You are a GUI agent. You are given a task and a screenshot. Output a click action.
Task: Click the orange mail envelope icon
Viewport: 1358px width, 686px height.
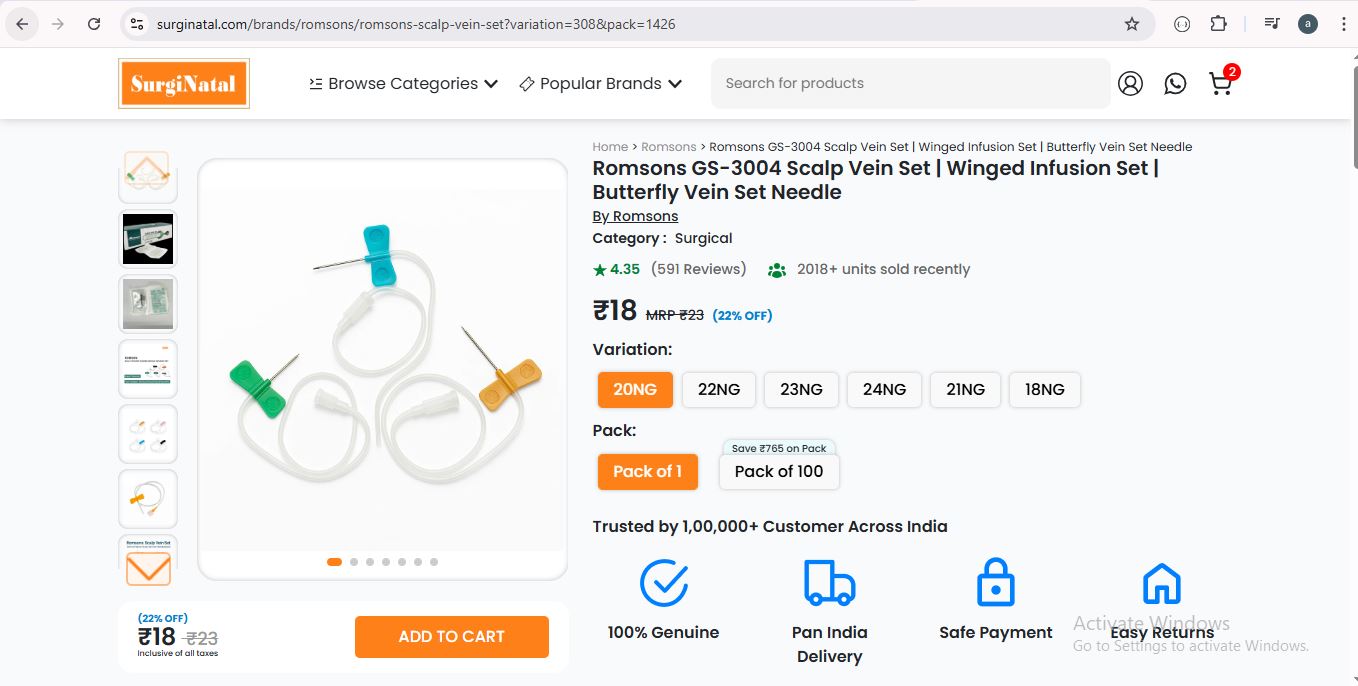point(148,568)
